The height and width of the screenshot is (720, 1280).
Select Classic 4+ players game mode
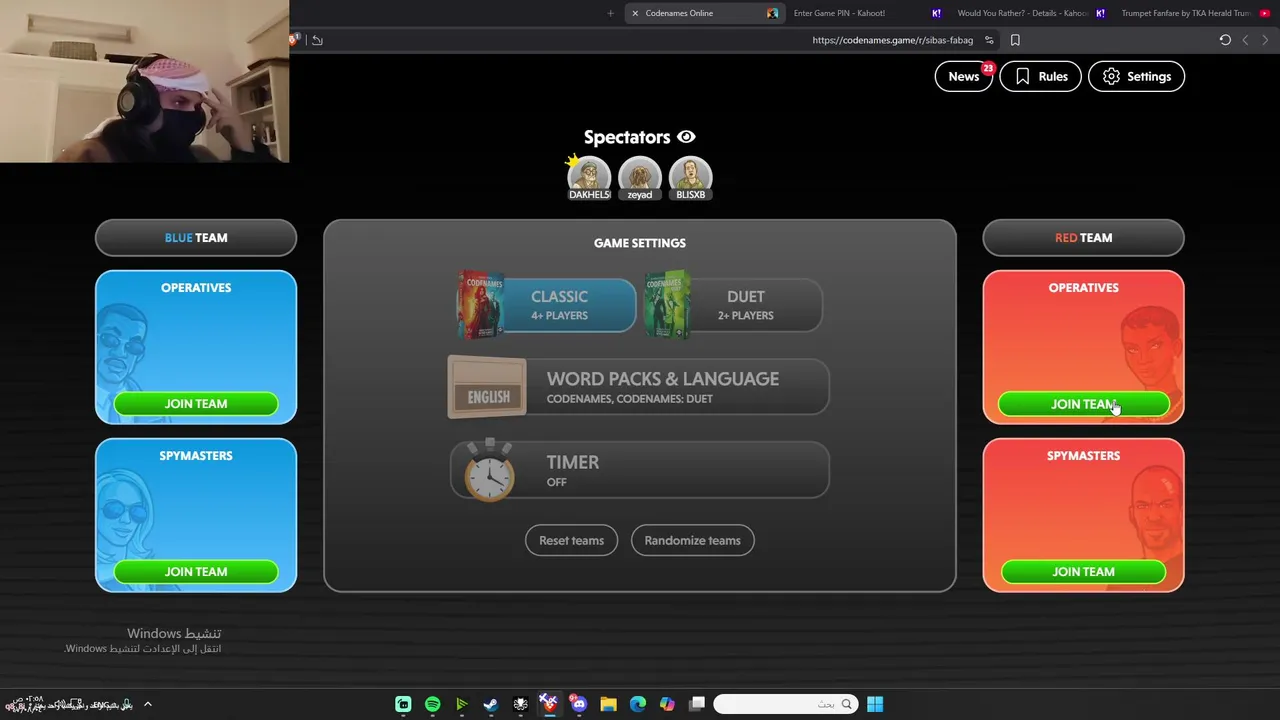pos(547,305)
